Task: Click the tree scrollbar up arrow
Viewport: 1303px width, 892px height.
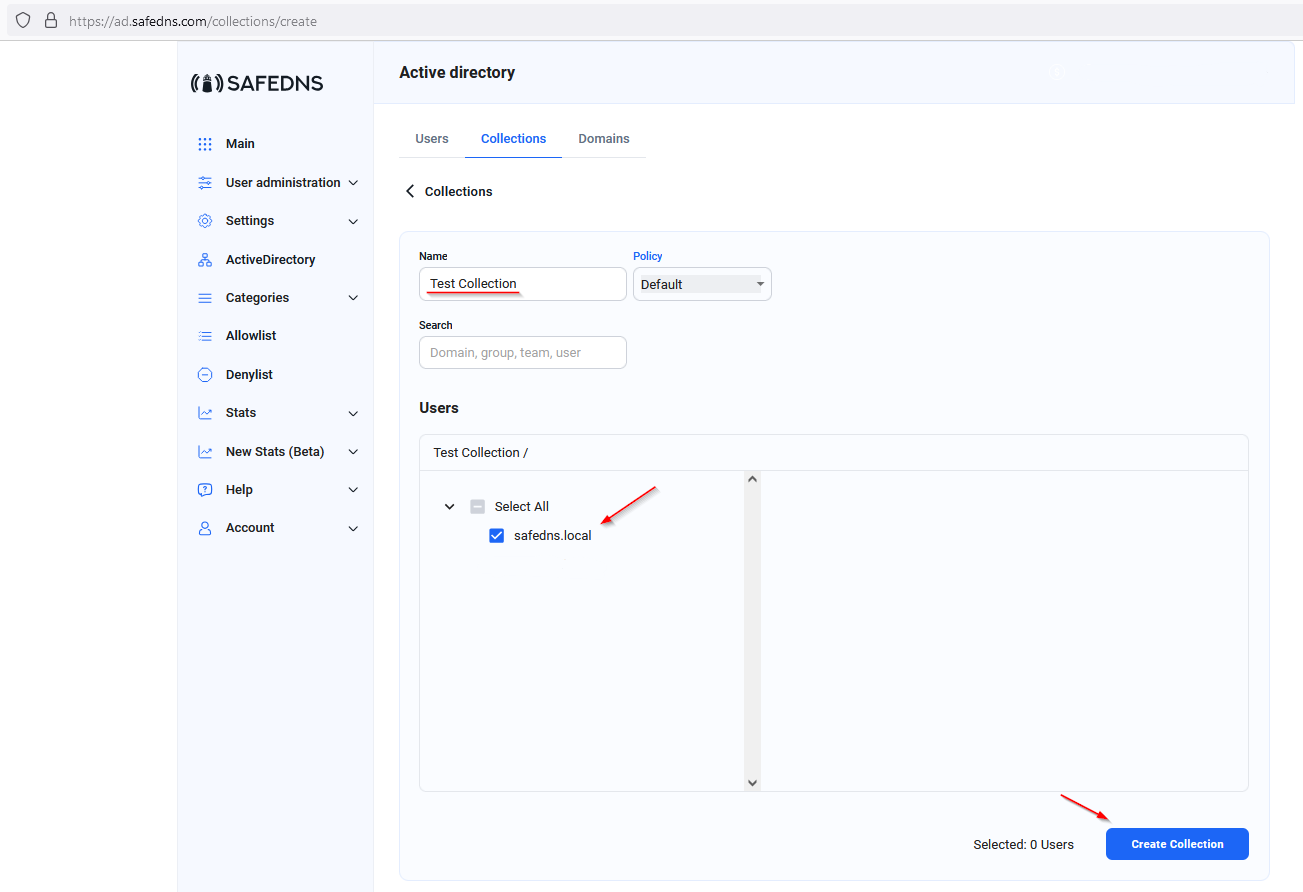Action: [x=753, y=479]
